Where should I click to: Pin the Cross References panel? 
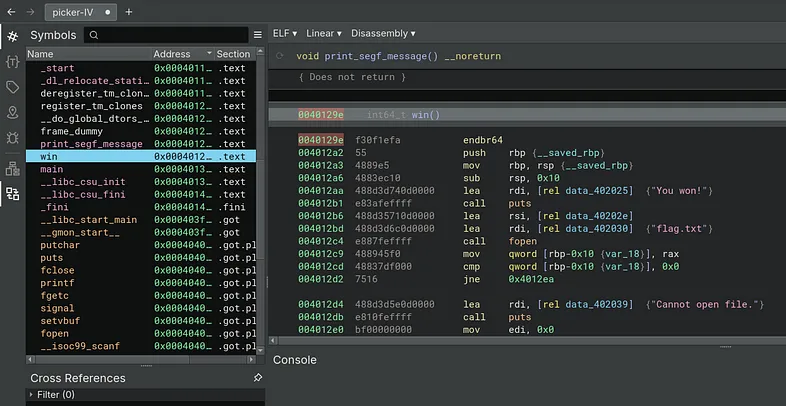pos(258,377)
